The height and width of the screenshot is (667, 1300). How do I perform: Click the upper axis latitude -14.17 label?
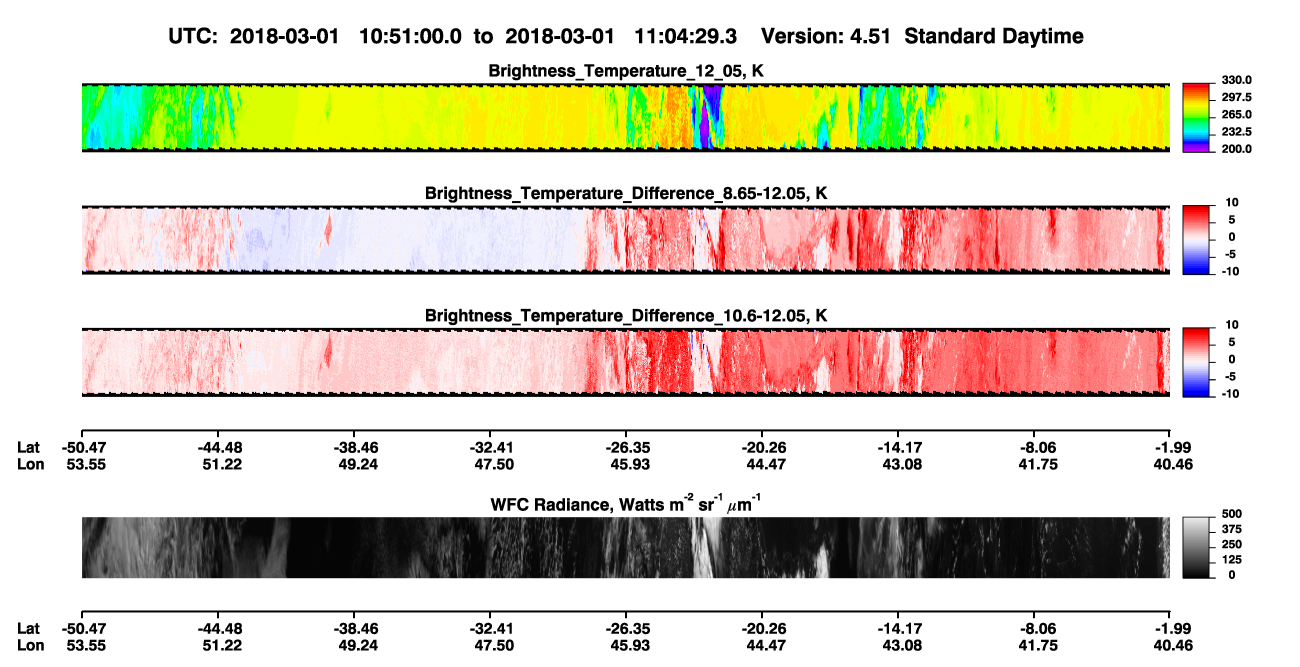click(x=898, y=447)
